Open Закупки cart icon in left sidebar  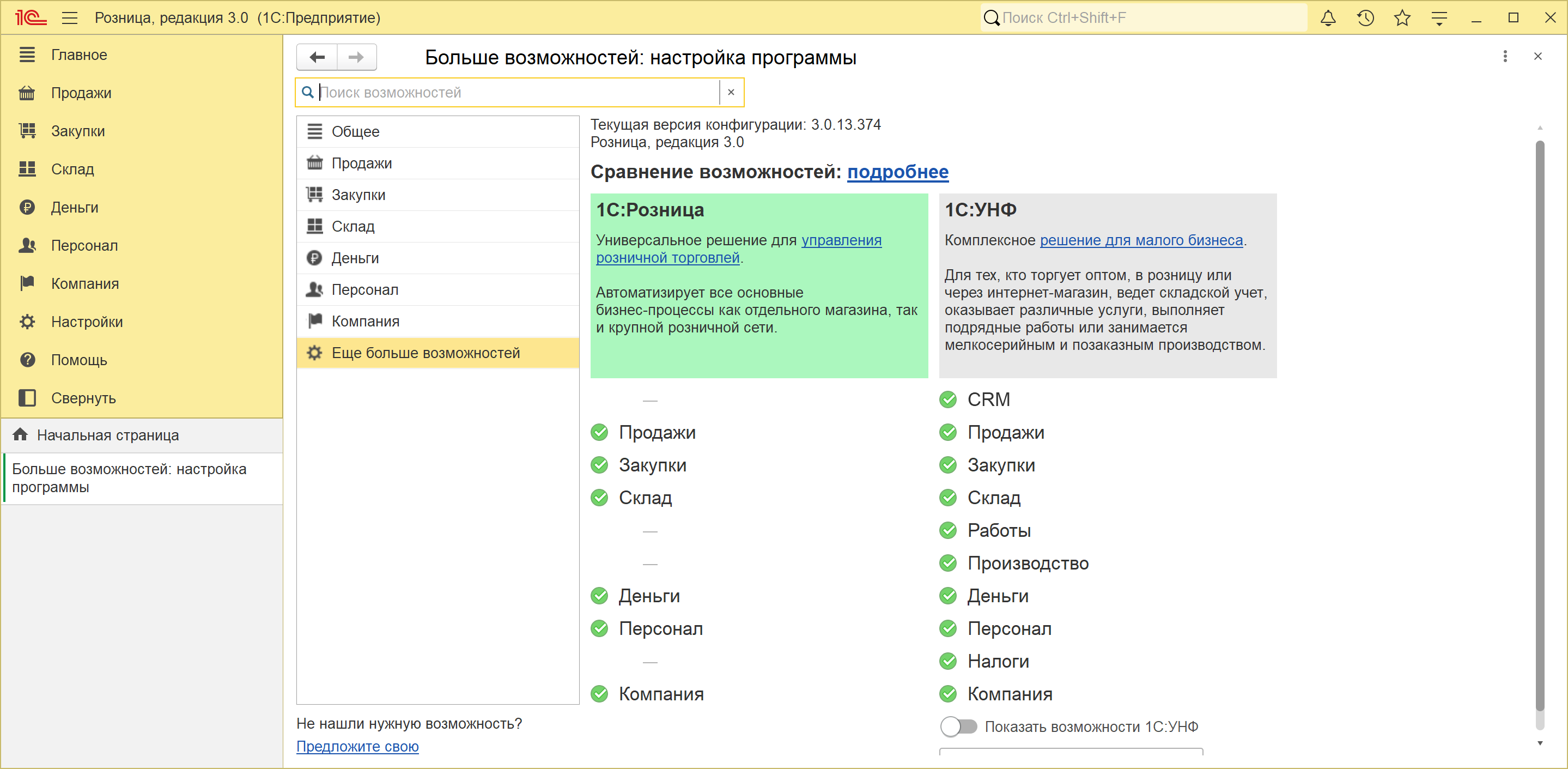(x=27, y=131)
